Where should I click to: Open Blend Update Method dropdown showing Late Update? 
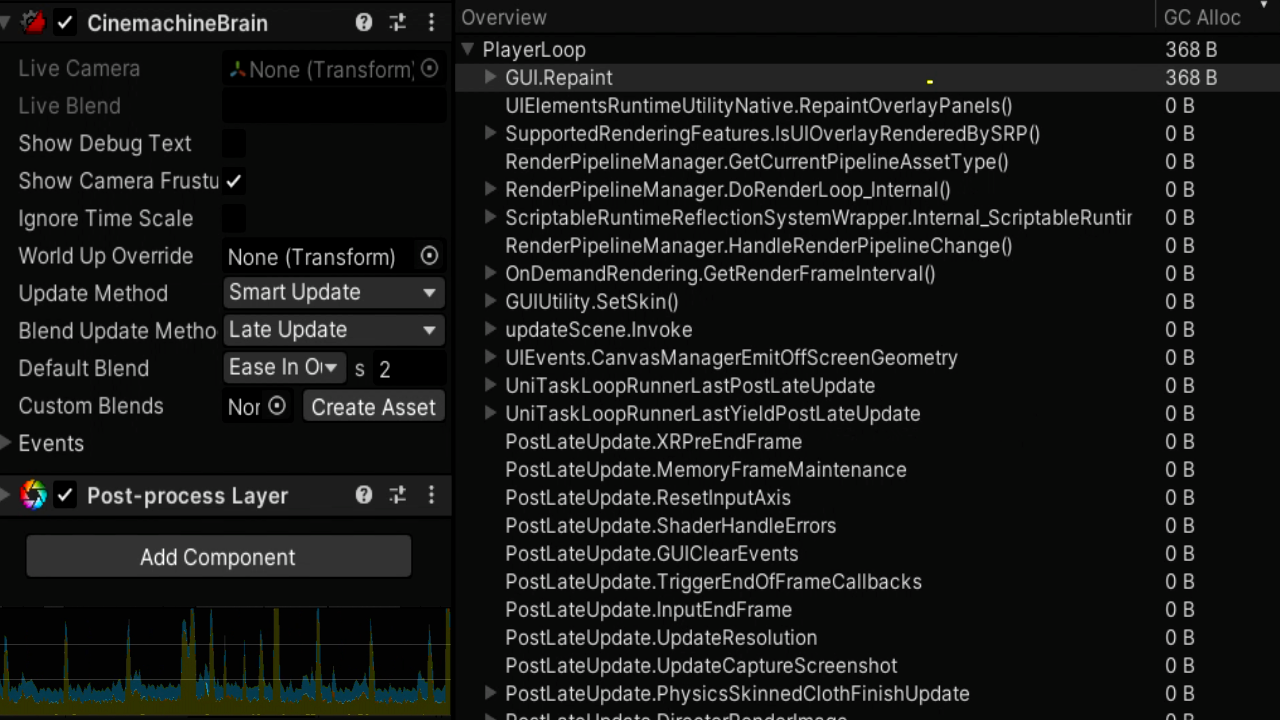tap(334, 330)
